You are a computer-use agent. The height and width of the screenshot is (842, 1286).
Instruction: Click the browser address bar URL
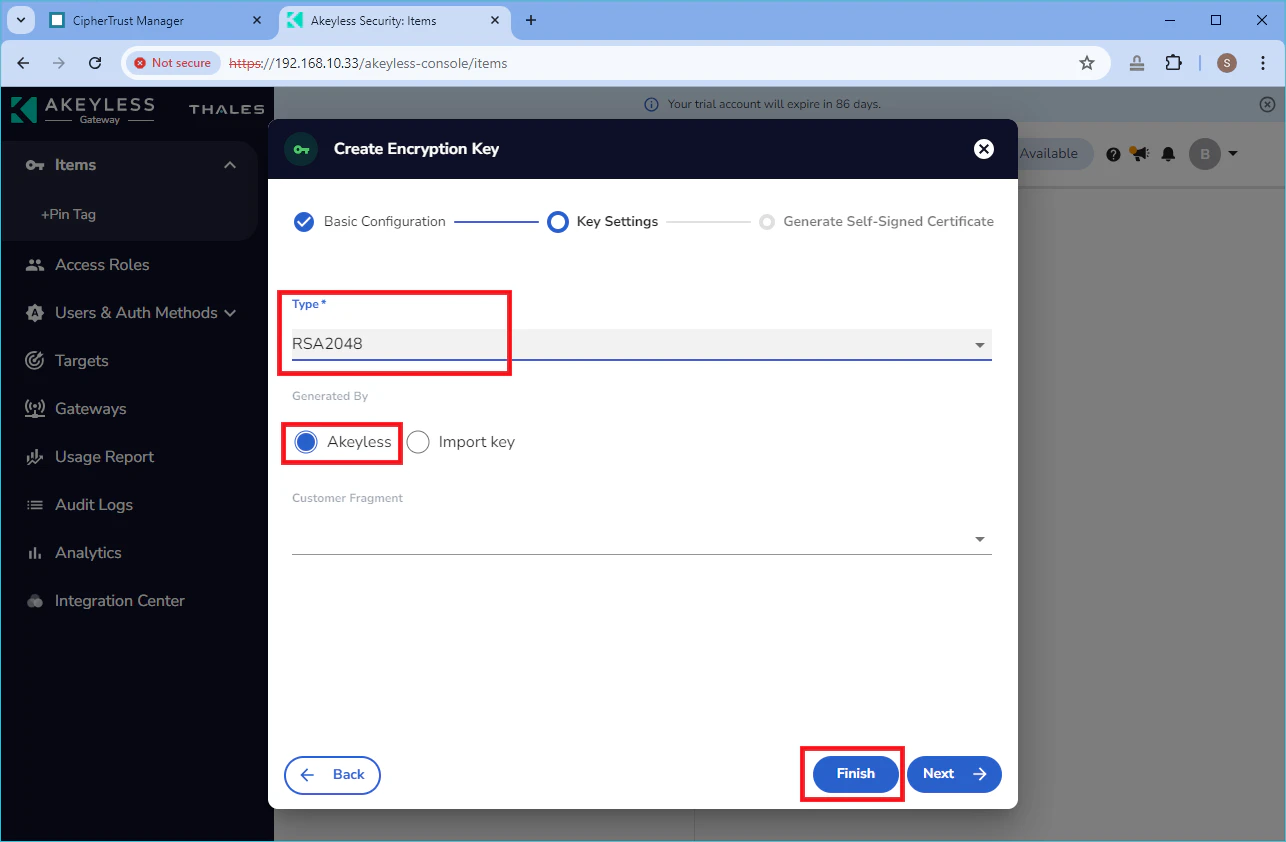coord(368,63)
